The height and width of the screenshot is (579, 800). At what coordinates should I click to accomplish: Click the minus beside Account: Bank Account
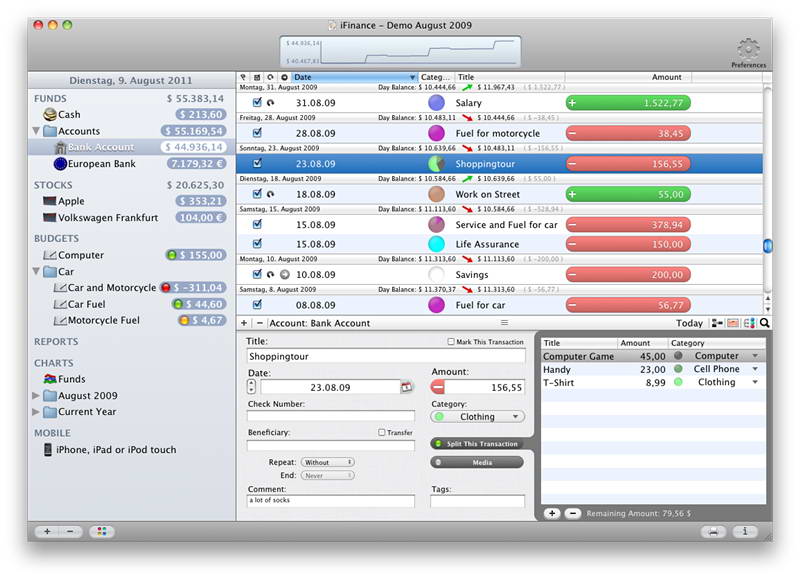coord(259,323)
